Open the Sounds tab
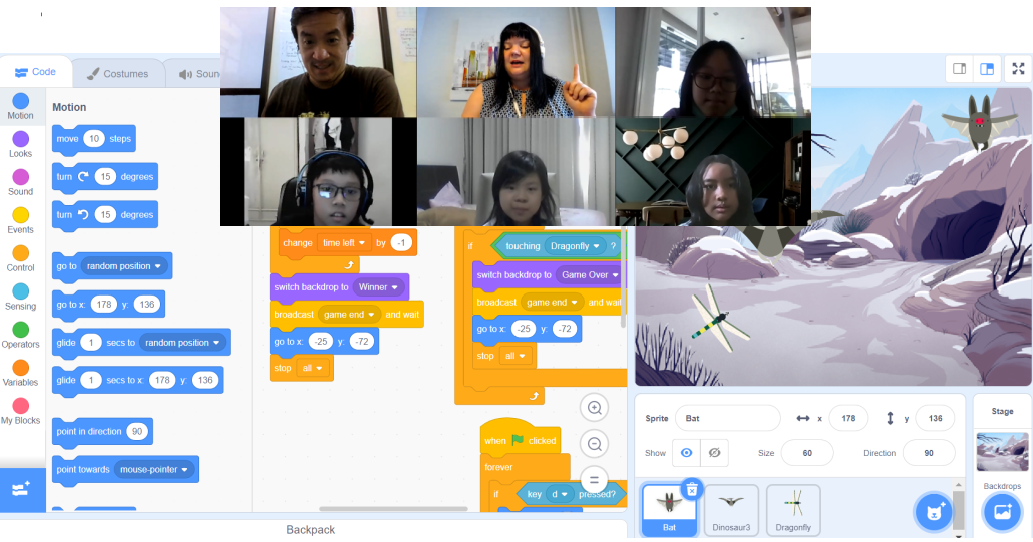Screen dimensions: 1033x542 [192, 74]
